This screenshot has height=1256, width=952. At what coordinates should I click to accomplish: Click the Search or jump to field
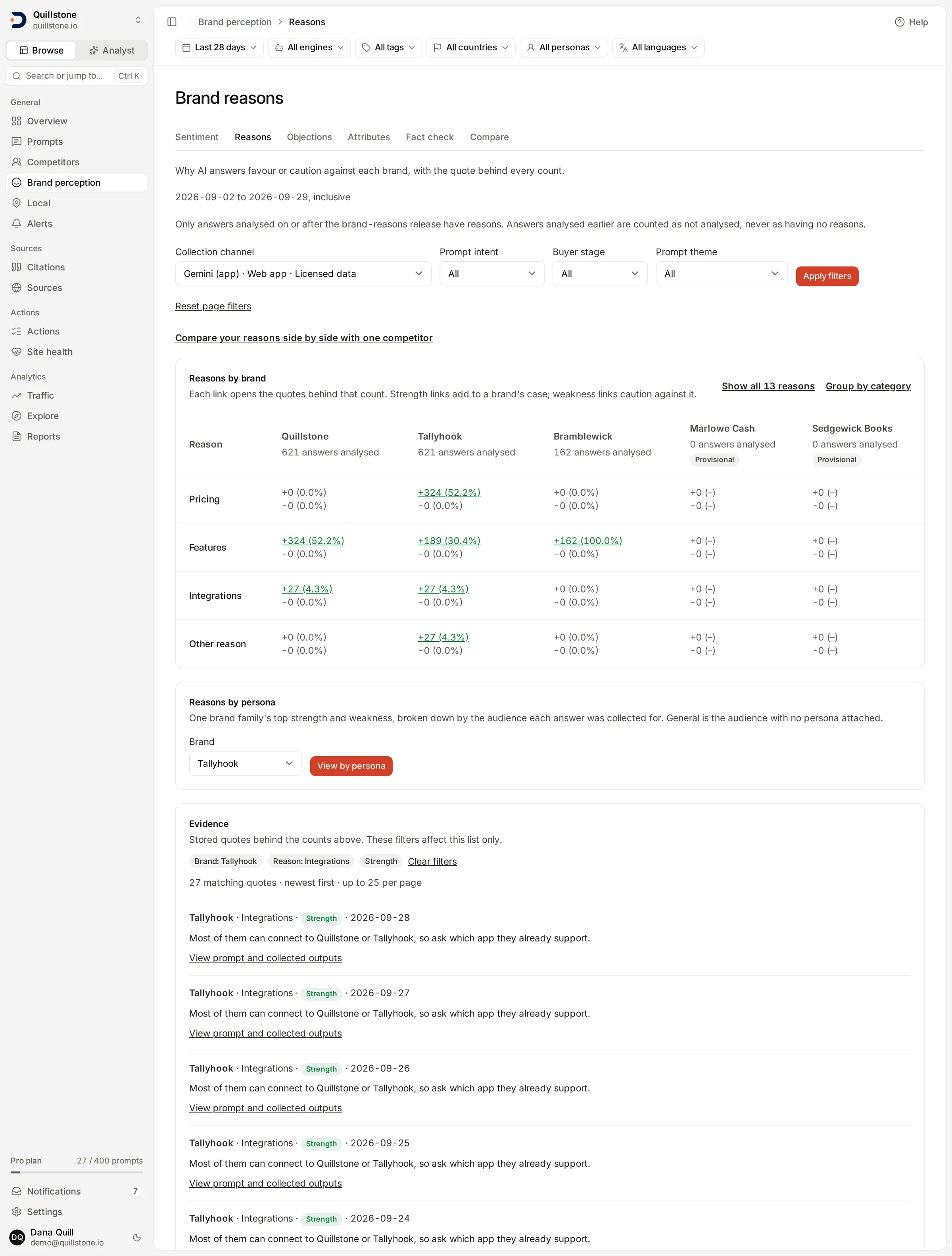pos(77,75)
